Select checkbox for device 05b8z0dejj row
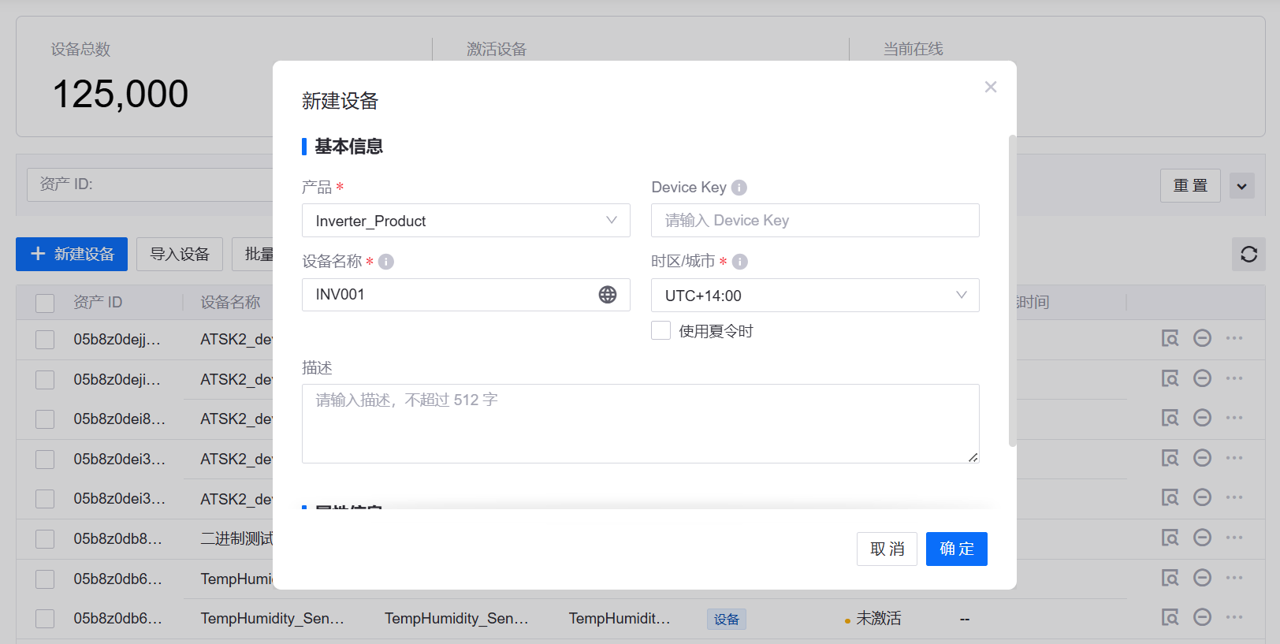This screenshot has height=644, width=1280. point(45,340)
